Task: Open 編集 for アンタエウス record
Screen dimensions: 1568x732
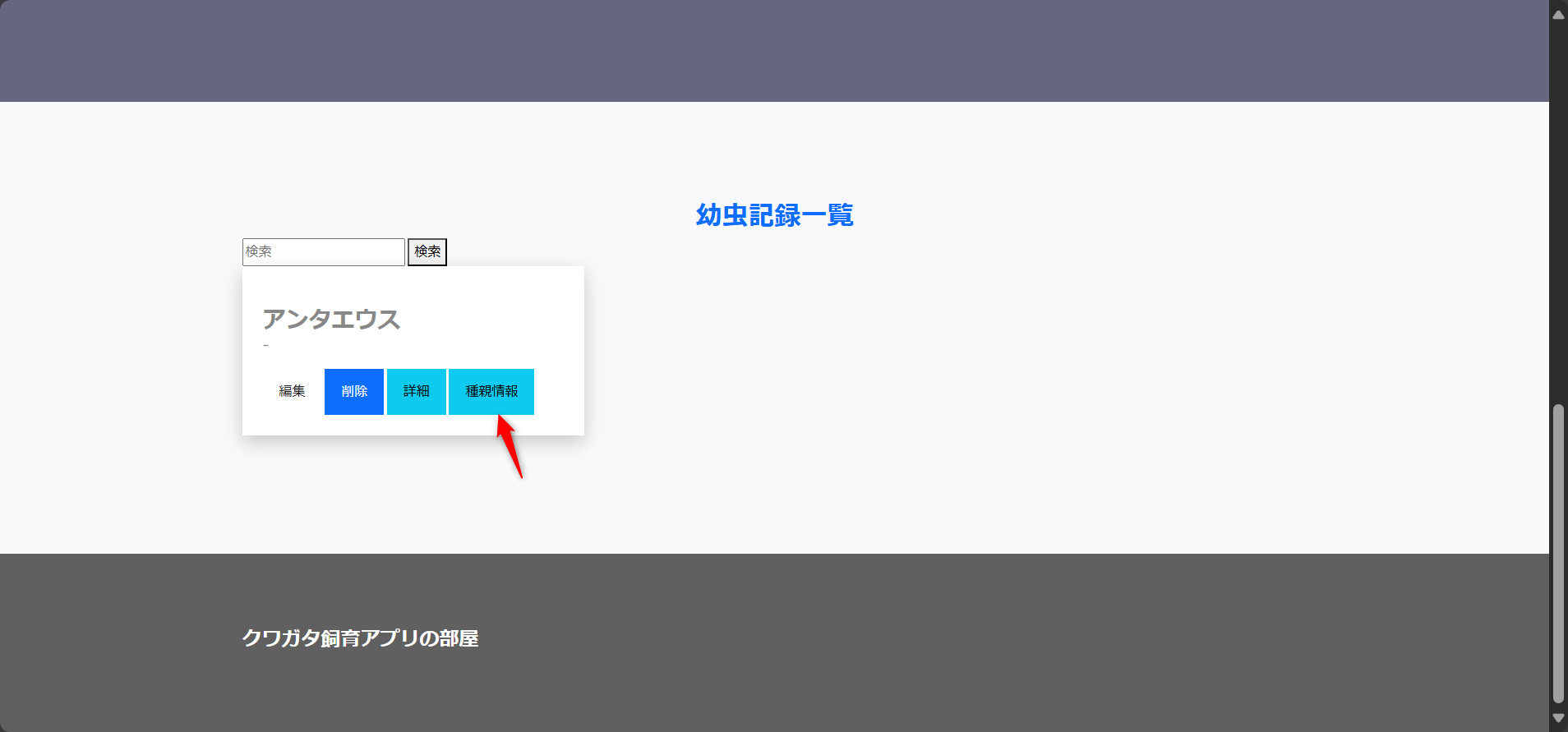Action: [292, 392]
